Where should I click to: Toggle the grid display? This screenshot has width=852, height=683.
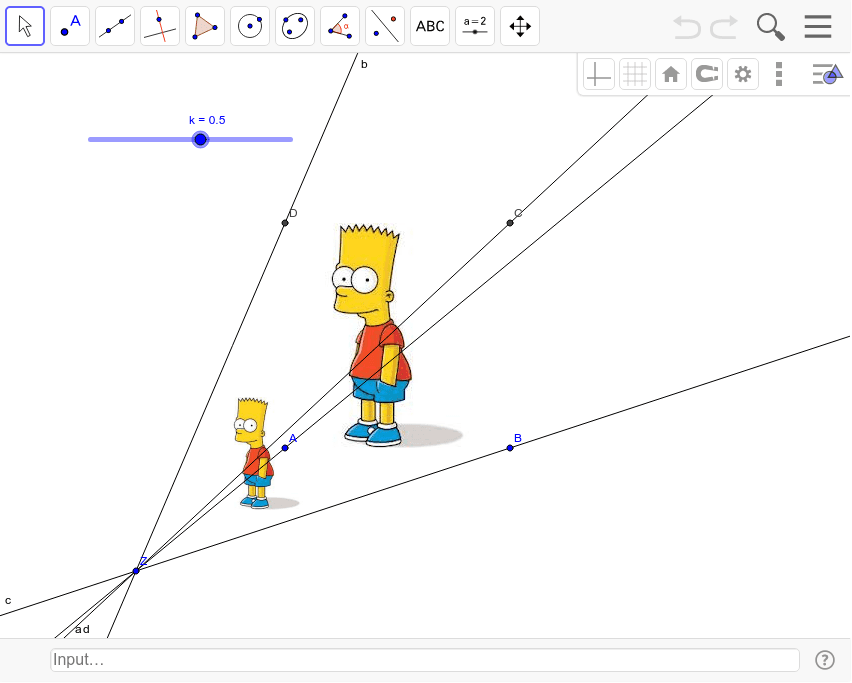635,74
